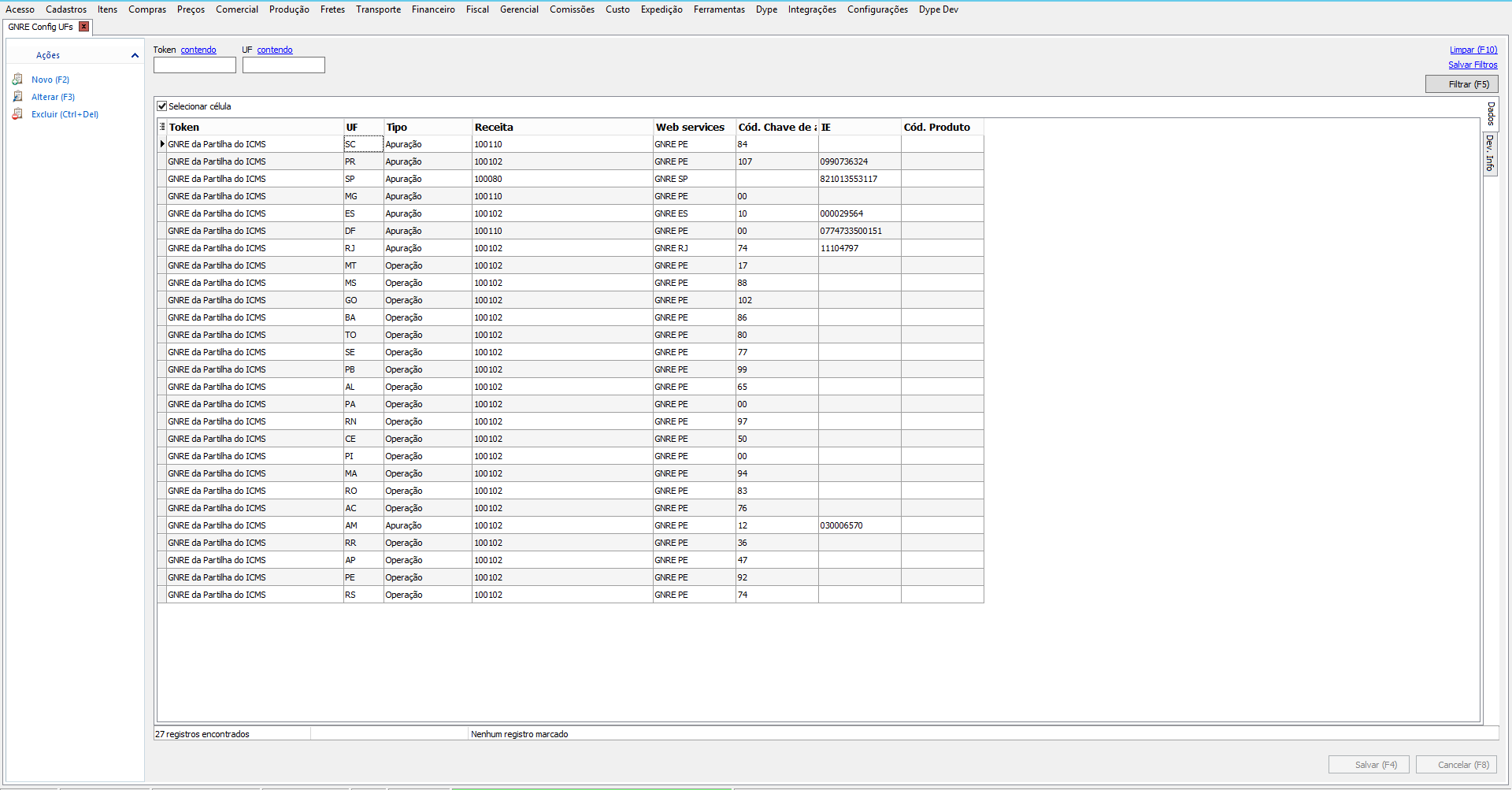This screenshot has height=790, width=1512.
Task: Open the Dev. Info side tab
Action: point(1491,154)
